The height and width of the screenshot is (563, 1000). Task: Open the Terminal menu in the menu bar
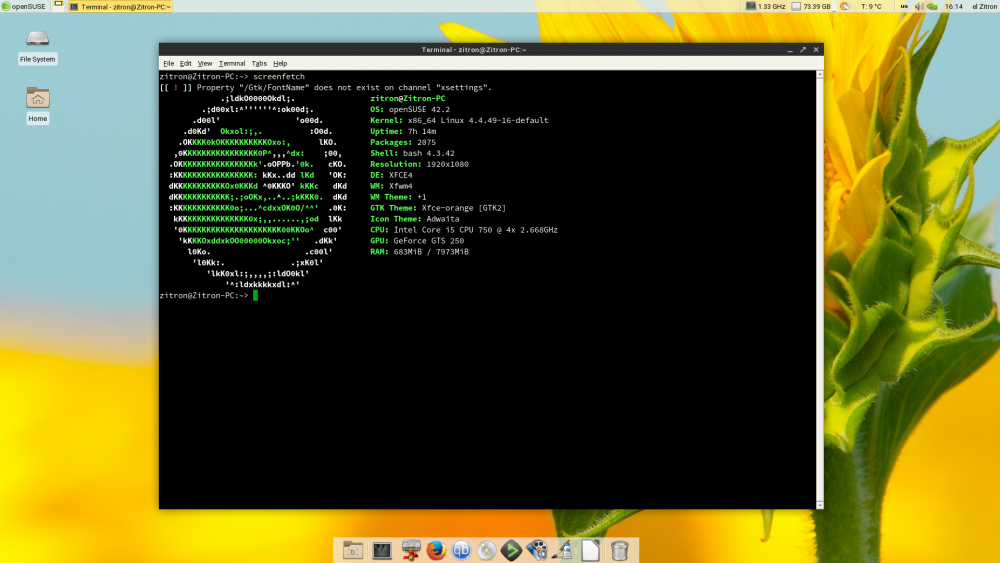pyautogui.click(x=232, y=64)
